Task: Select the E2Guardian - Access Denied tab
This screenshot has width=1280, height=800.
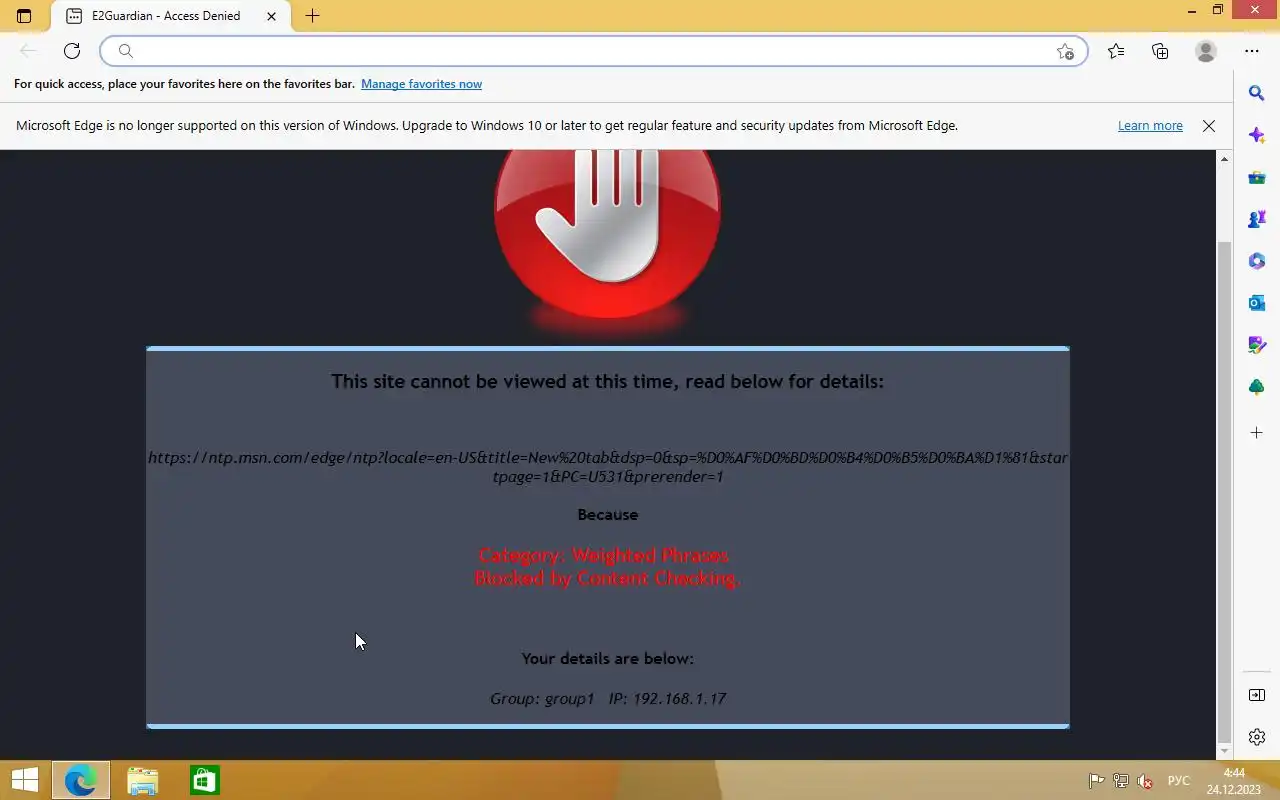Action: [x=170, y=16]
